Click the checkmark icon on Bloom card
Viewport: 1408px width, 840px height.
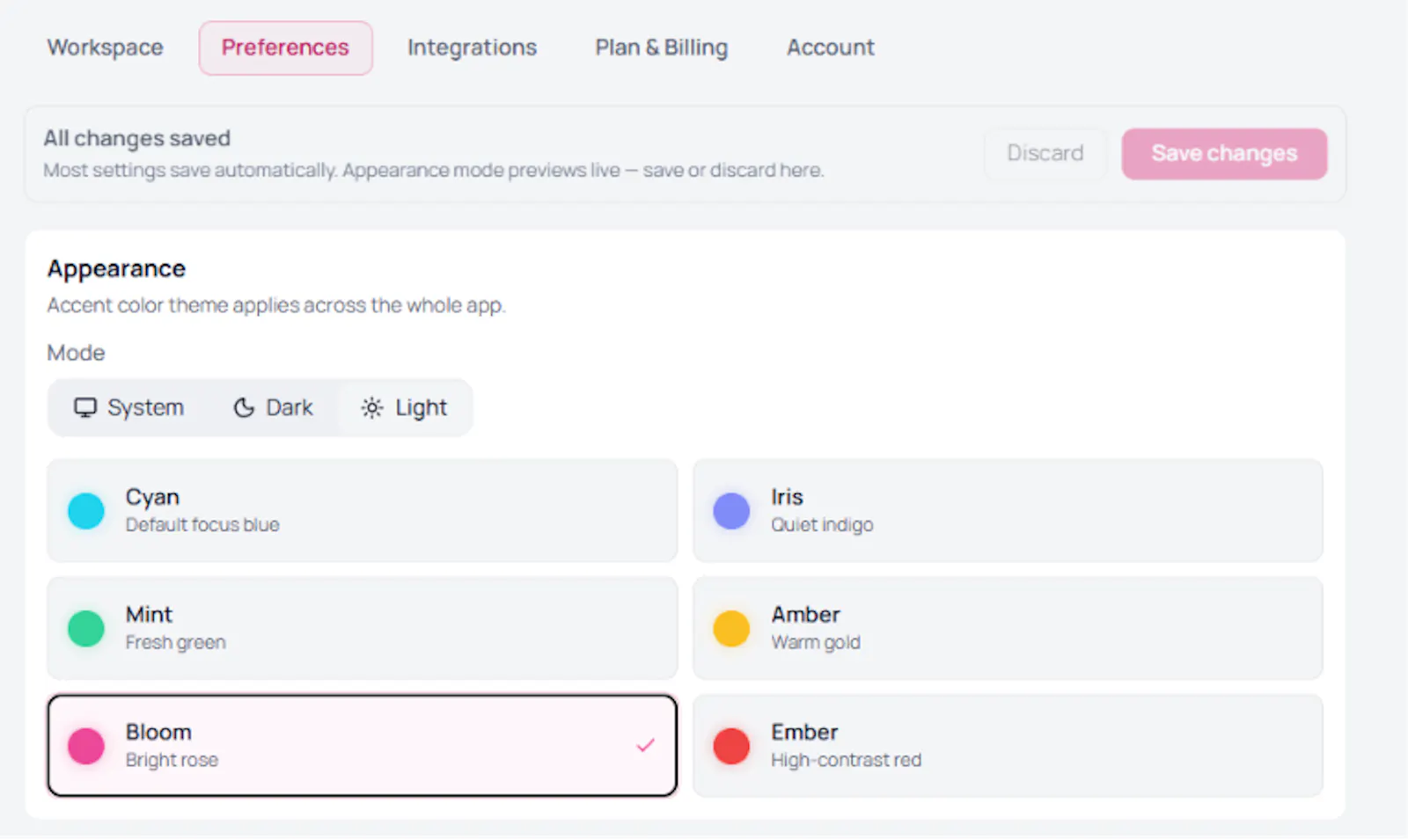(646, 745)
